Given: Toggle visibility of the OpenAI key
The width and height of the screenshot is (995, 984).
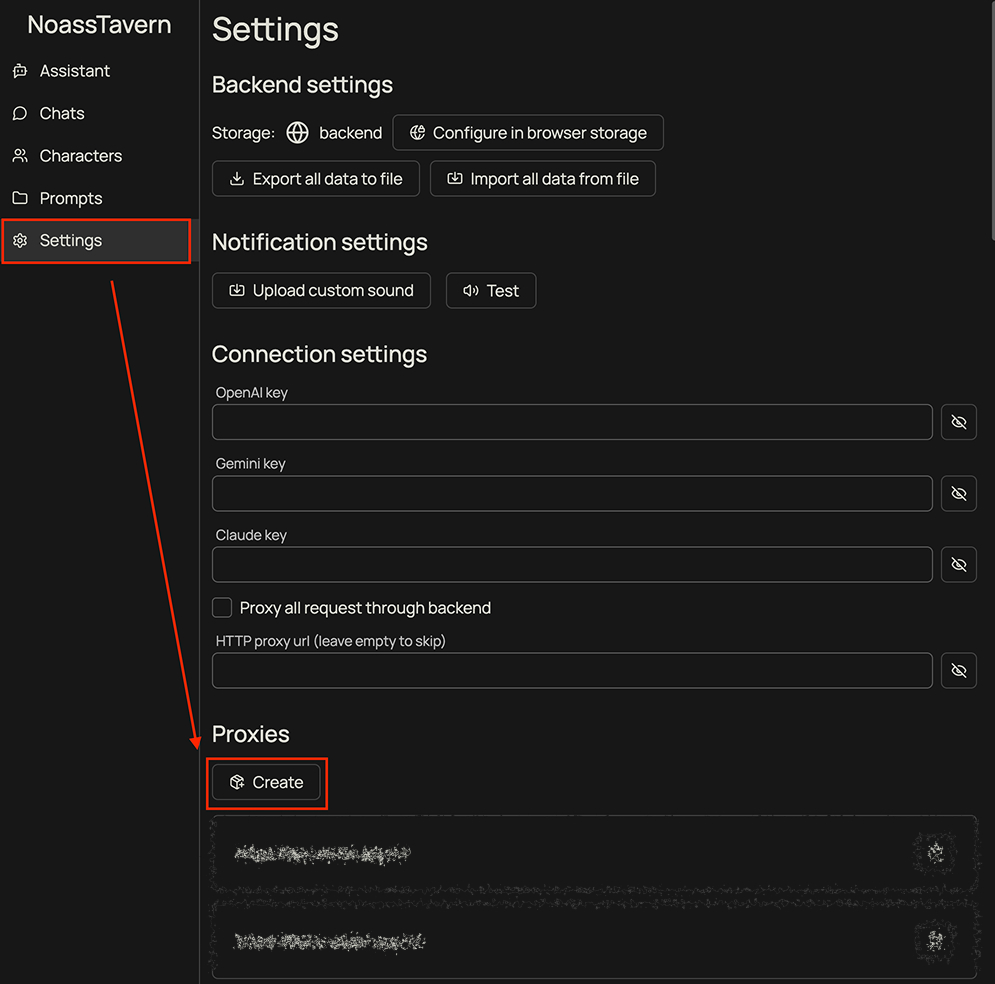Looking at the screenshot, I should click(958, 422).
